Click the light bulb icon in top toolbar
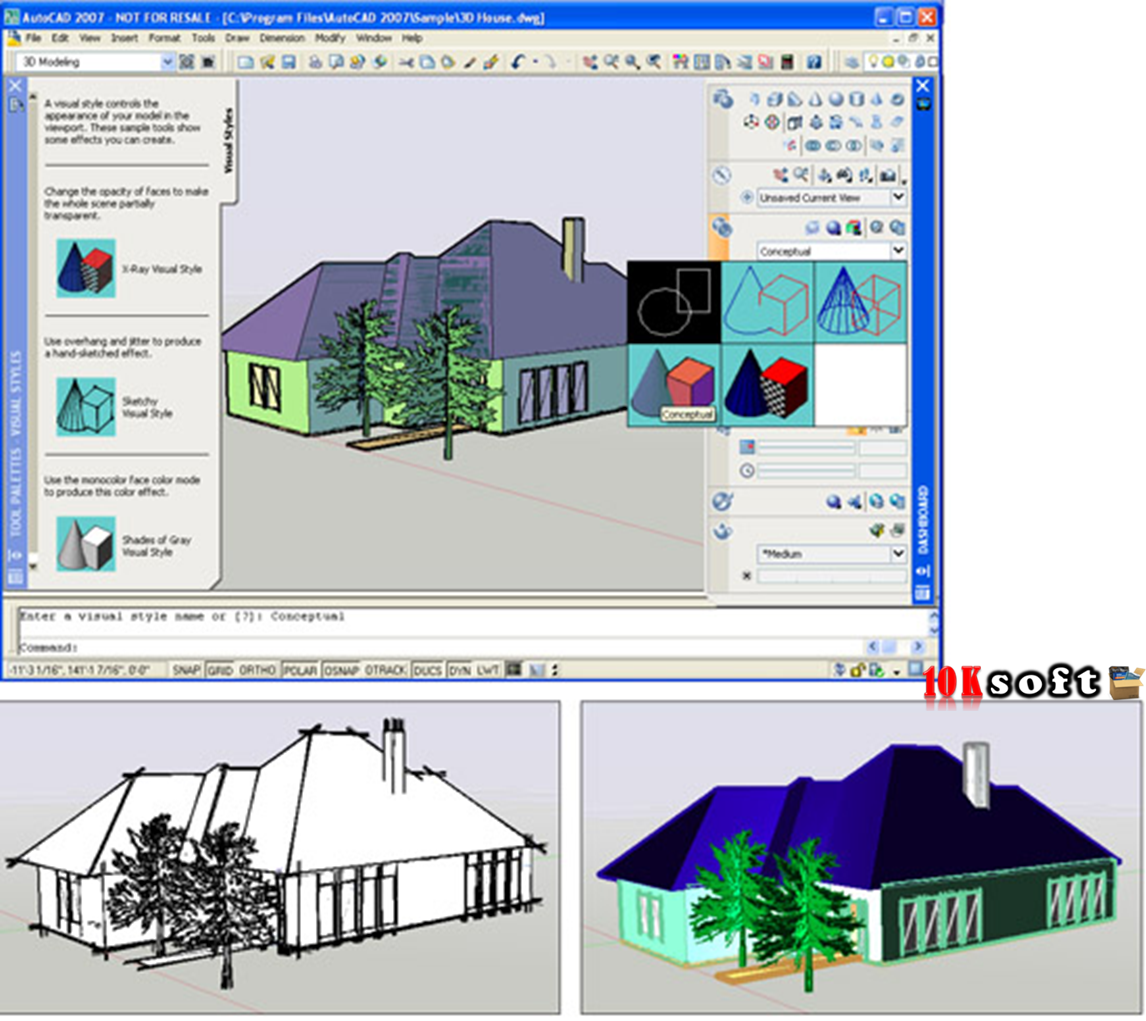Viewport: 1146px width, 1021px height. [872, 62]
